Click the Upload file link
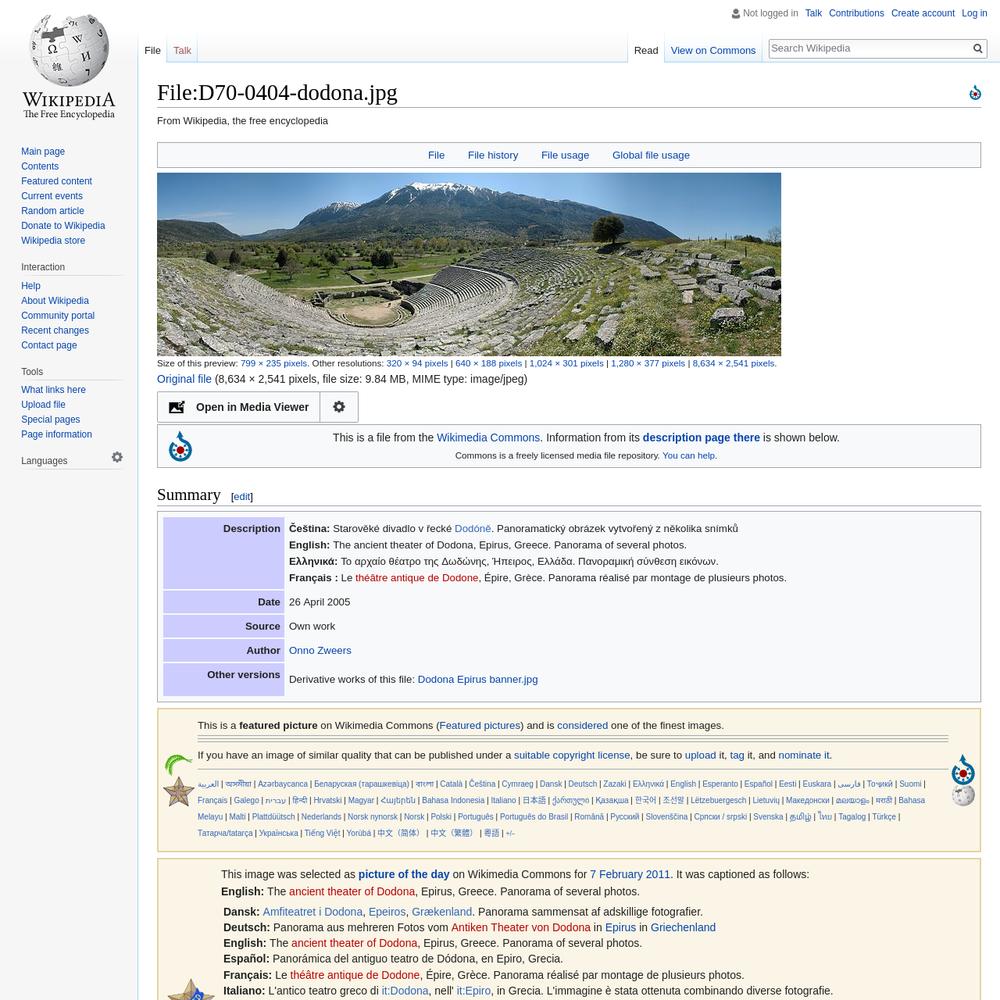The height and width of the screenshot is (1000, 1000). click(43, 404)
